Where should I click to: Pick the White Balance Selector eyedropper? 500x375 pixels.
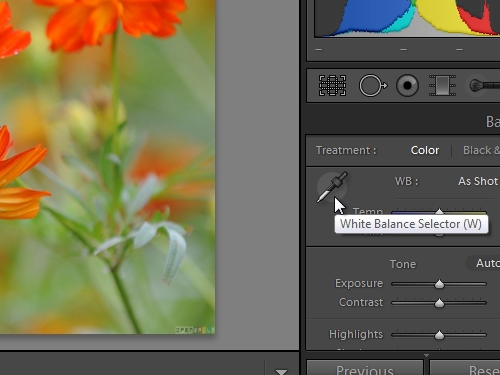pyautogui.click(x=332, y=187)
